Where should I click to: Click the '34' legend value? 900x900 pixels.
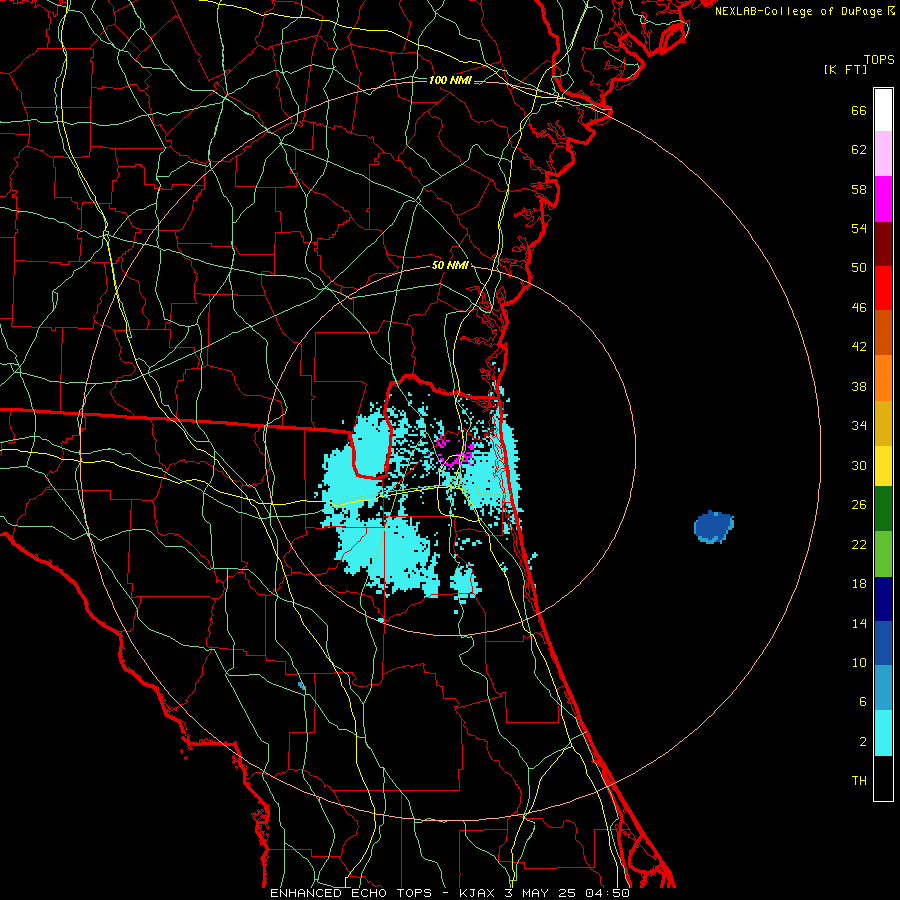pos(859,426)
